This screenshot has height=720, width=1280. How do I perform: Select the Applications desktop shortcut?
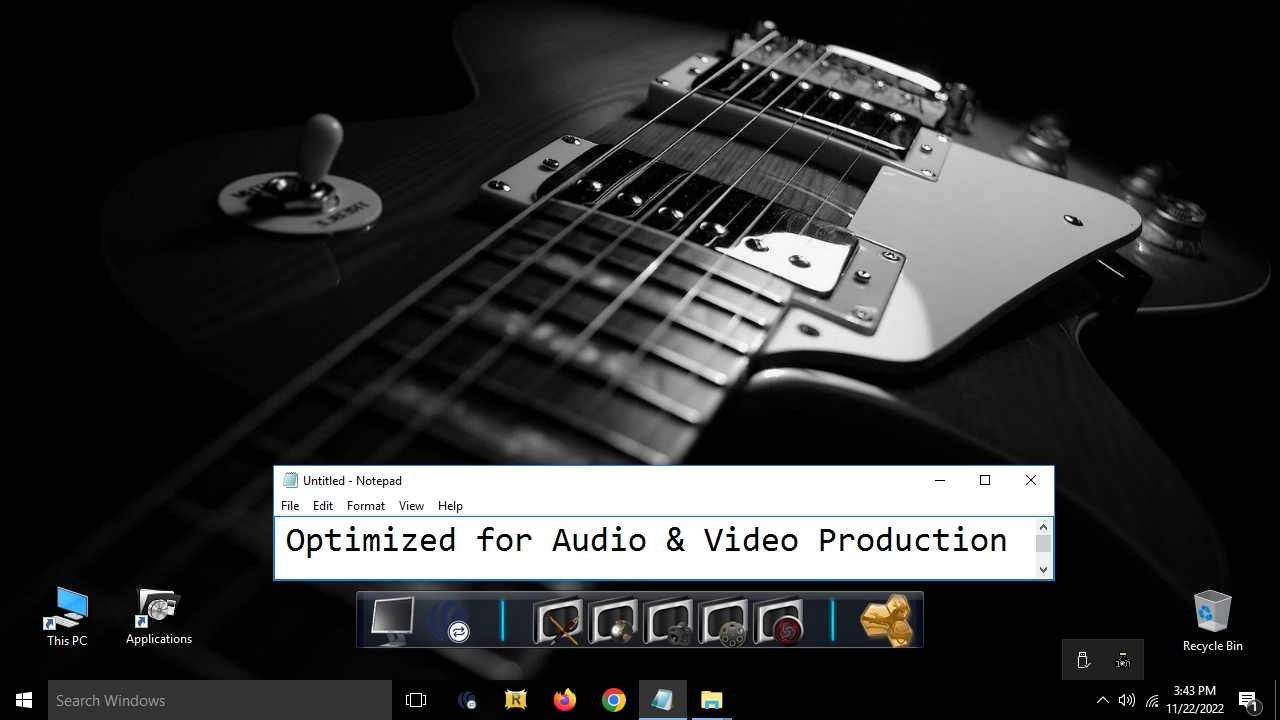(158, 617)
